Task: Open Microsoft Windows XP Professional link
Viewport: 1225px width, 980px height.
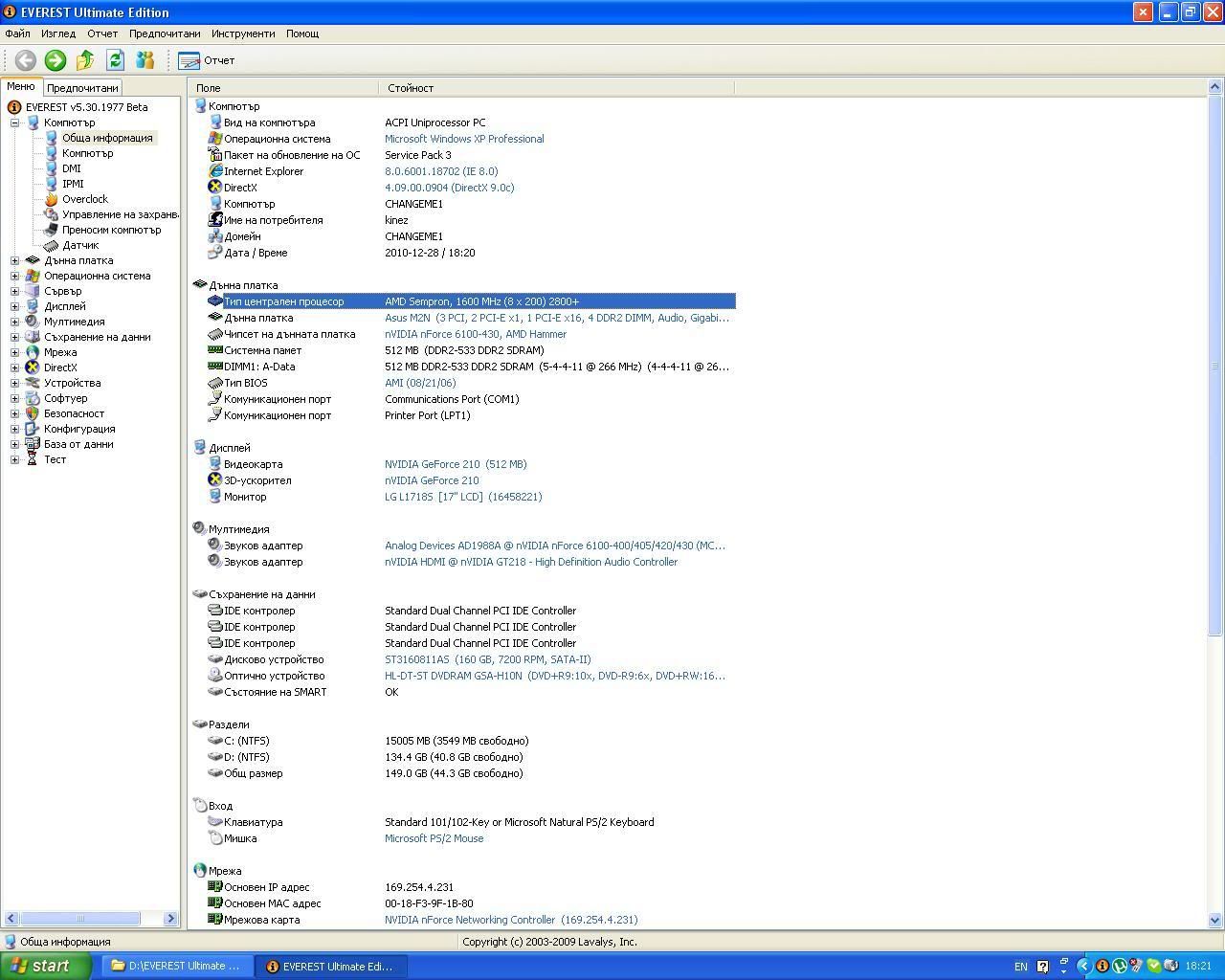Action: tap(464, 139)
